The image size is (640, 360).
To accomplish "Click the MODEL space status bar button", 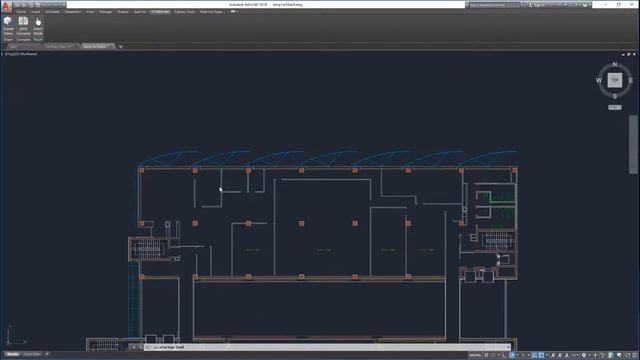I will tap(475, 355).
